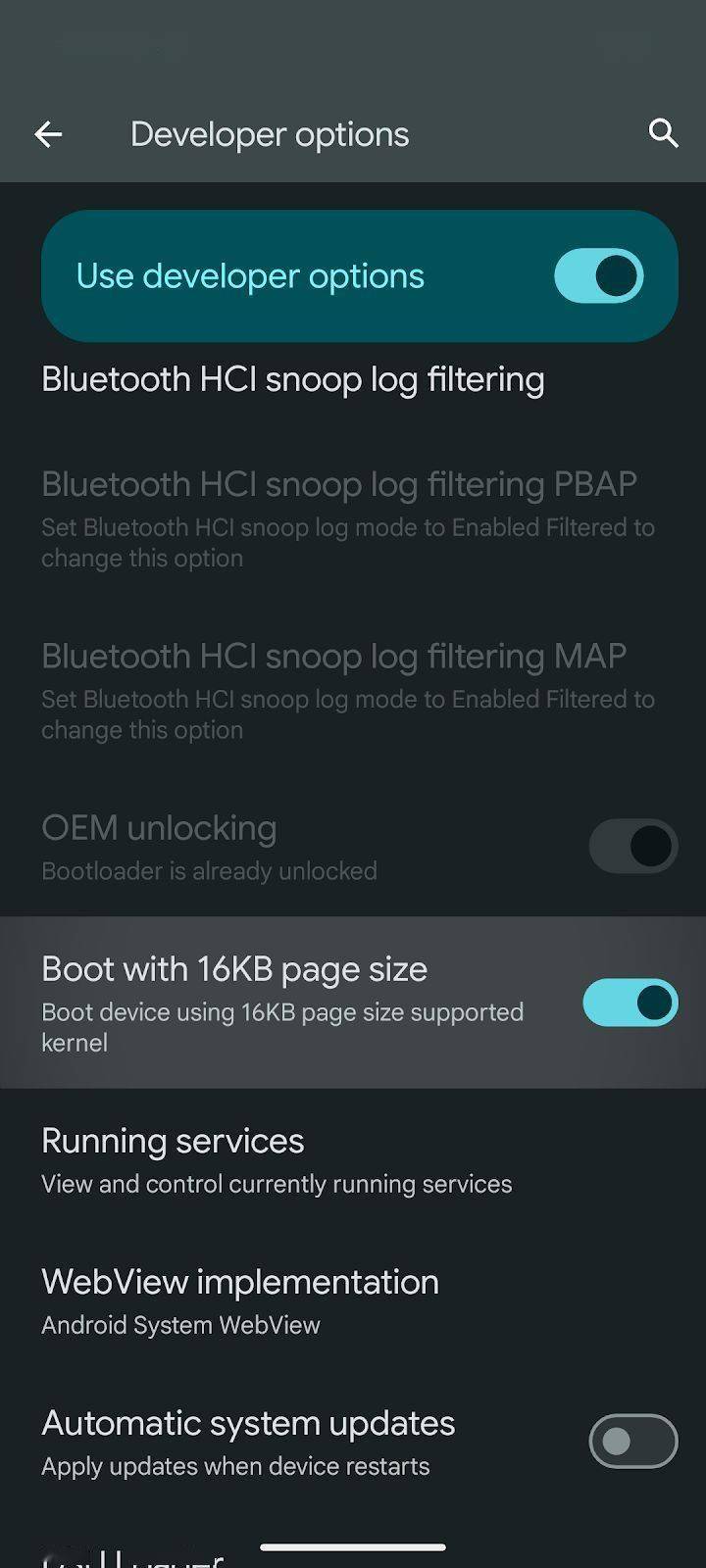This screenshot has height=1568, width=706.
Task: Select Bluetooth HCI snoop log filtering MAP
Action: click(353, 690)
